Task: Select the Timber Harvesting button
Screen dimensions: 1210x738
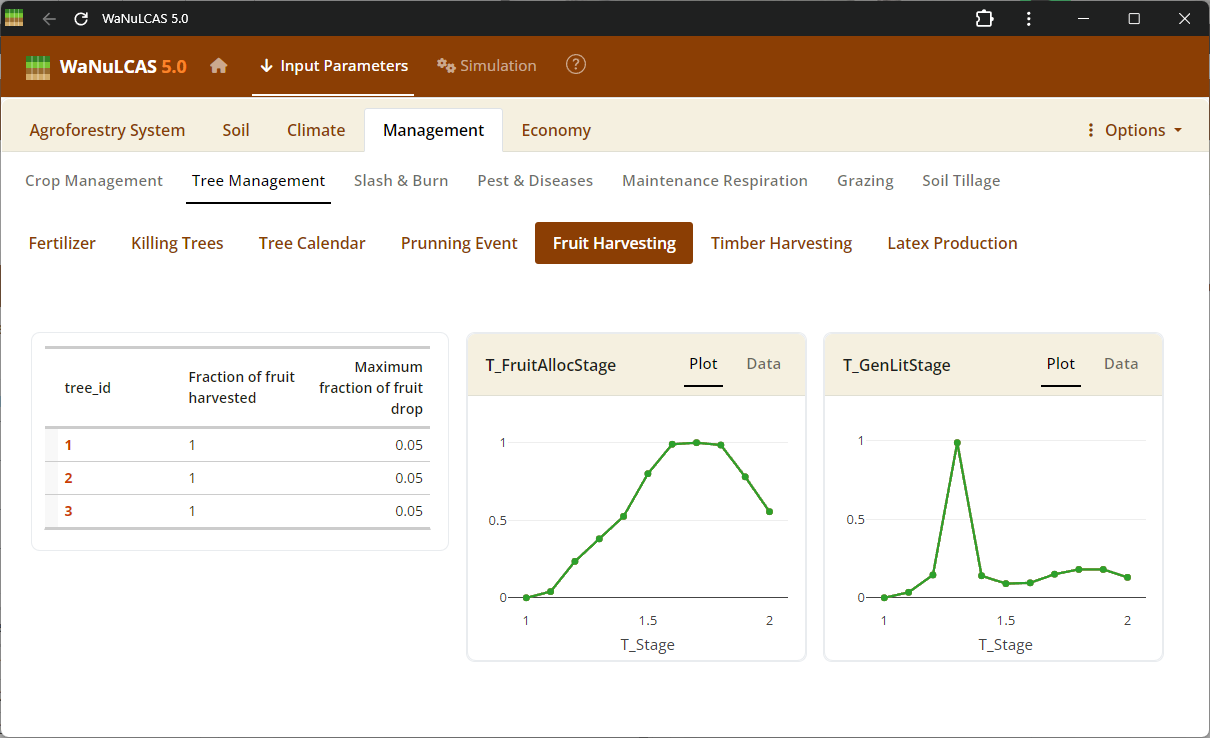Action: [781, 243]
